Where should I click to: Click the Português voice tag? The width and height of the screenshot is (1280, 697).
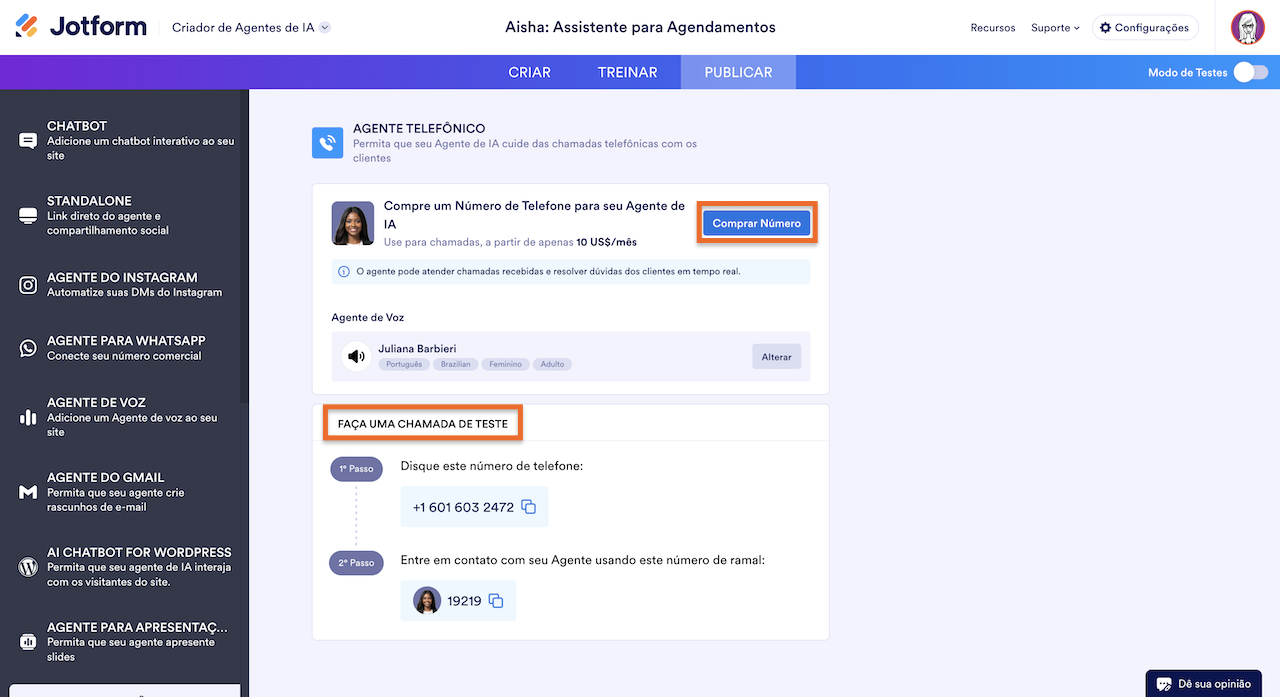(x=404, y=364)
